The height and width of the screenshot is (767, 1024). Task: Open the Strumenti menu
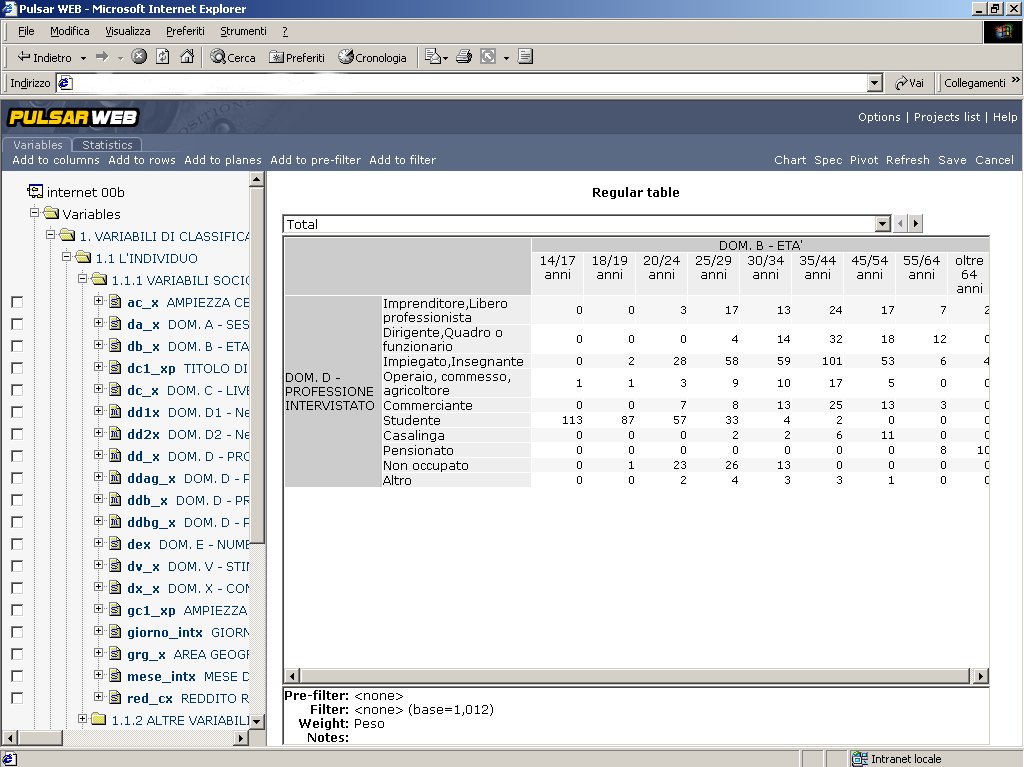point(243,31)
